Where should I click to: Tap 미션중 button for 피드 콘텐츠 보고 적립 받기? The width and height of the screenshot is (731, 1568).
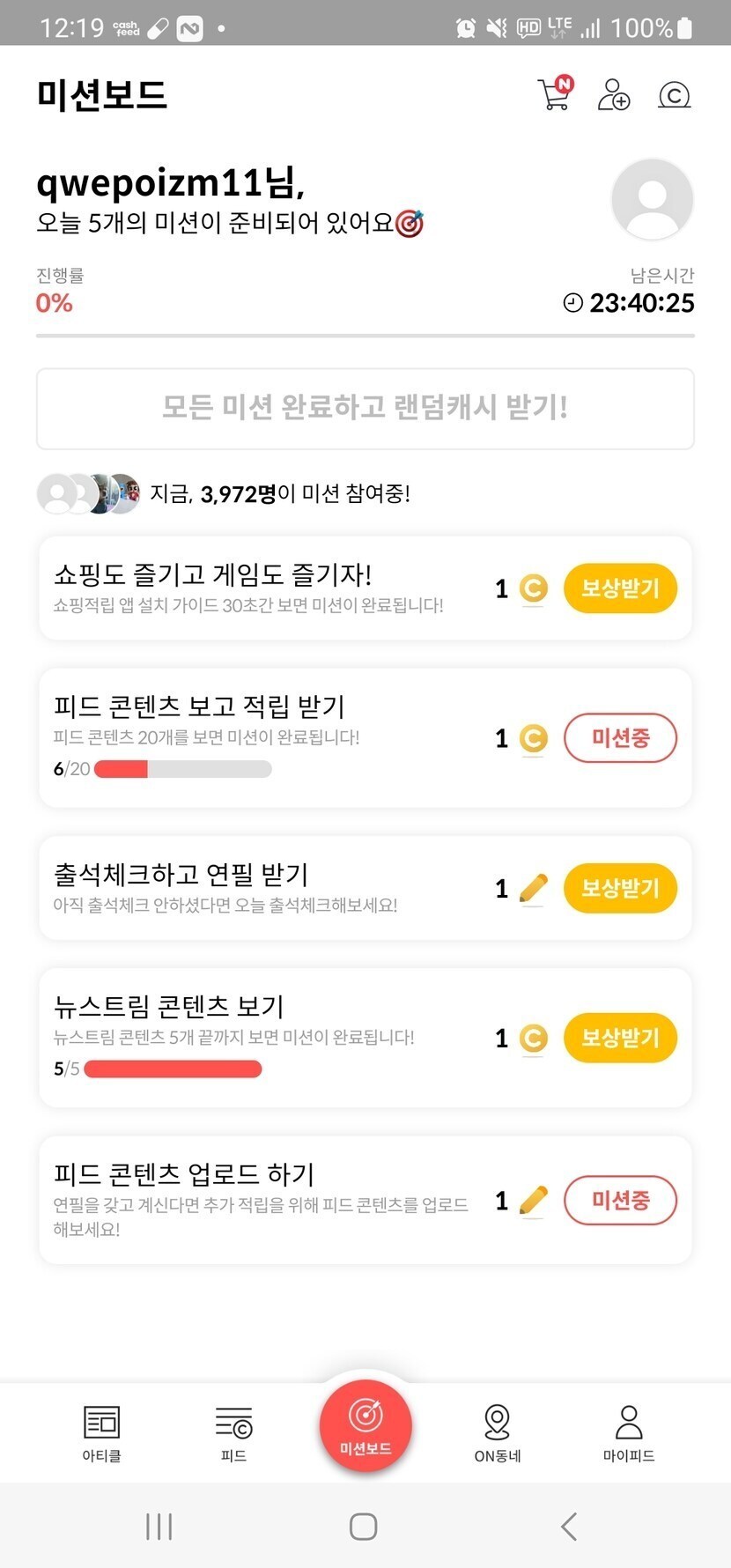click(x=620, y=738)
